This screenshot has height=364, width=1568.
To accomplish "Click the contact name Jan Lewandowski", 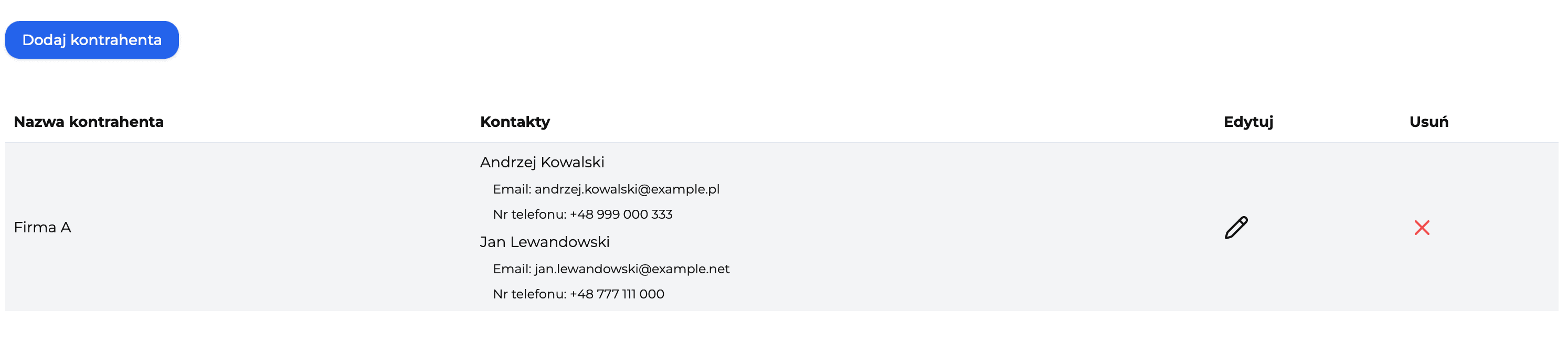I will [544, 242].
